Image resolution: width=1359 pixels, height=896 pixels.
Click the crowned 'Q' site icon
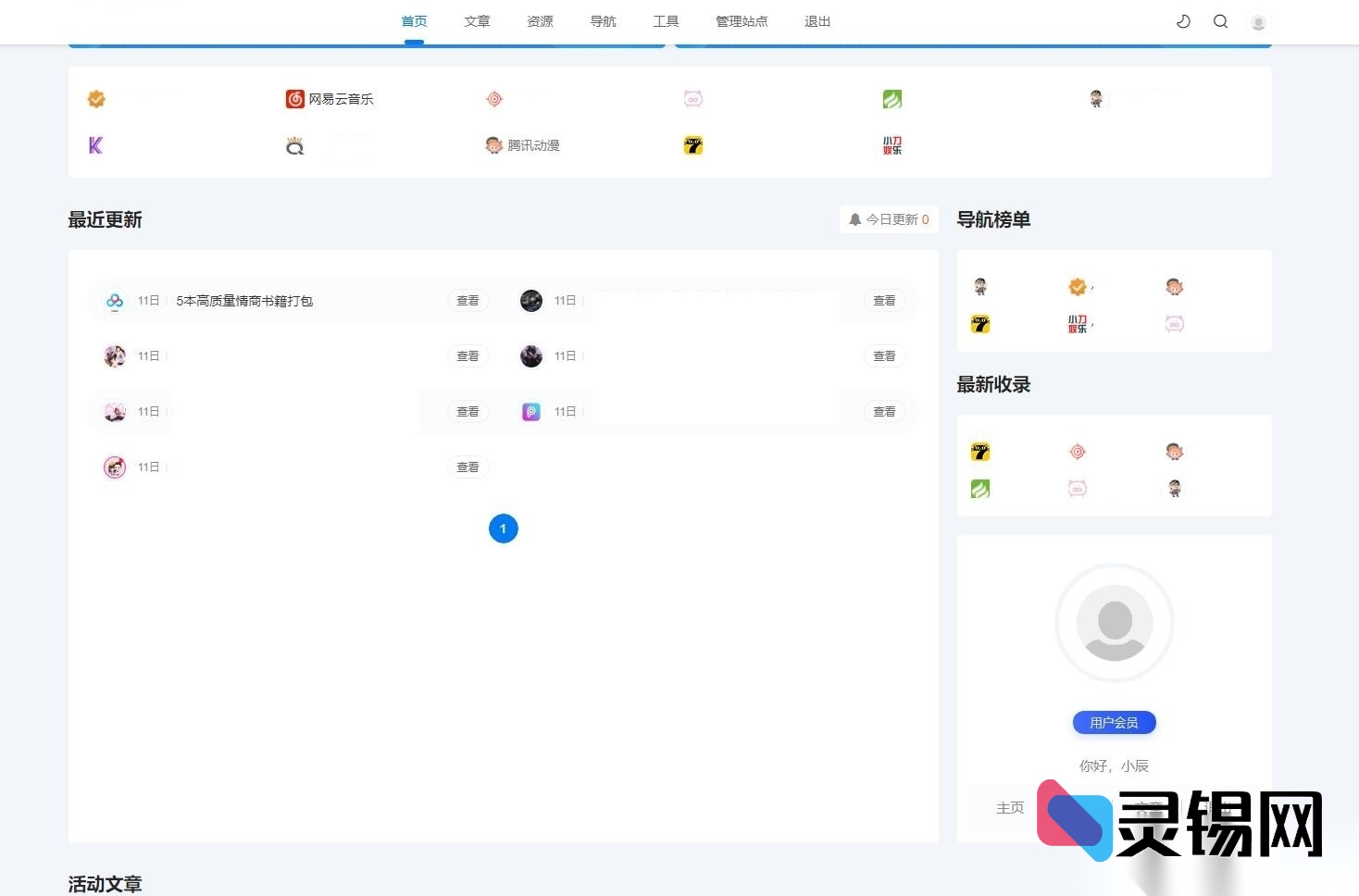click(294, 144)
